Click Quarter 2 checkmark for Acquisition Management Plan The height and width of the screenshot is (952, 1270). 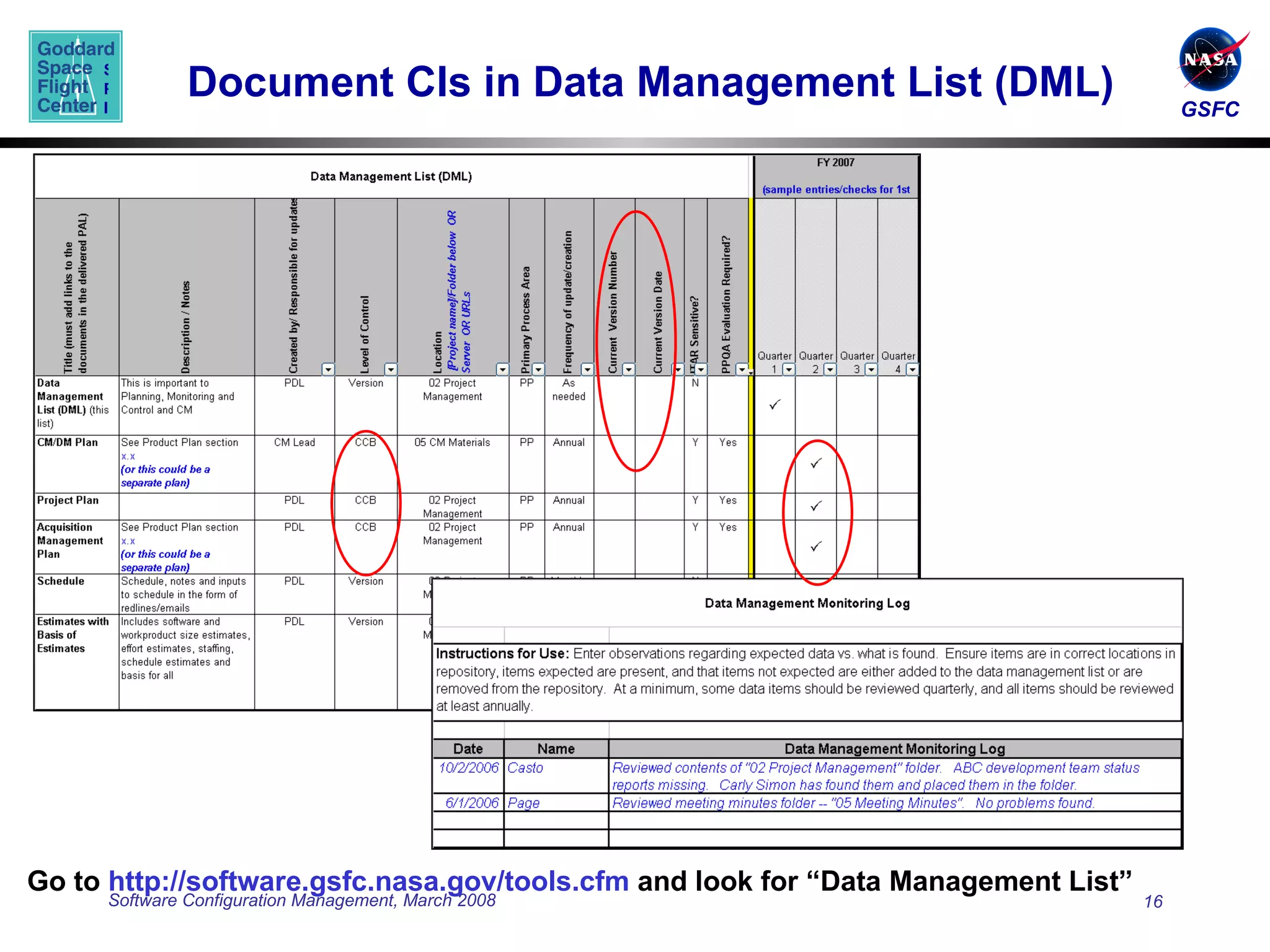click(x=816, y=546)
